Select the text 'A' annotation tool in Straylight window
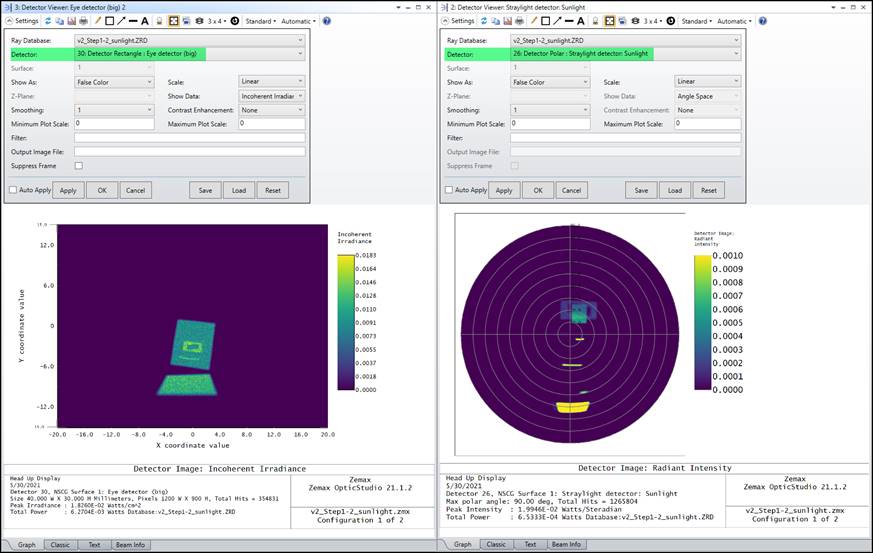 point(580,21)
